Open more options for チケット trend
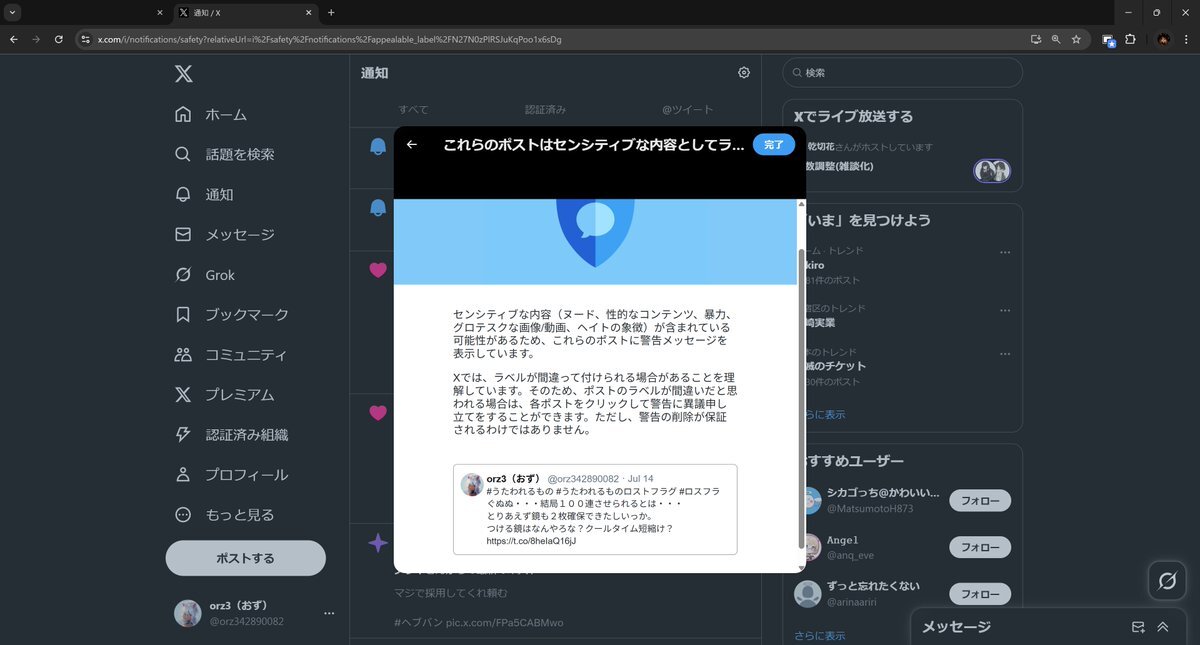Viewport: 1200px width, 645px height. point(1005,353)
